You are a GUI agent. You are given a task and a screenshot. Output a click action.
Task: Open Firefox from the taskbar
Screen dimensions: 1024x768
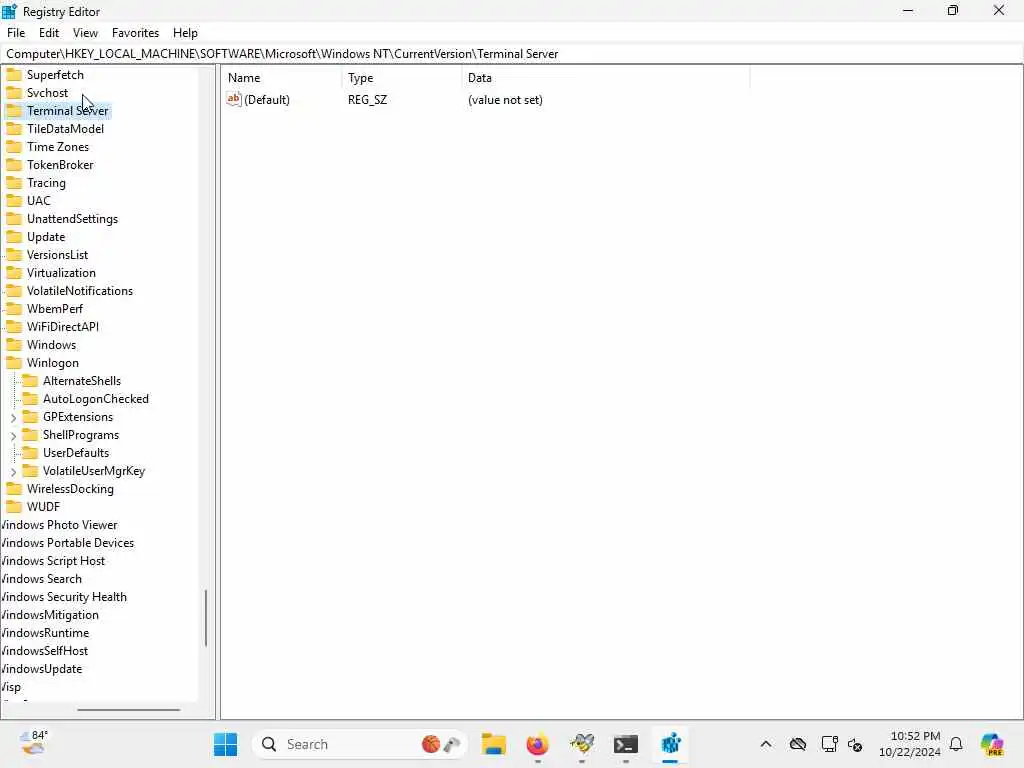(x=537, y=744)
